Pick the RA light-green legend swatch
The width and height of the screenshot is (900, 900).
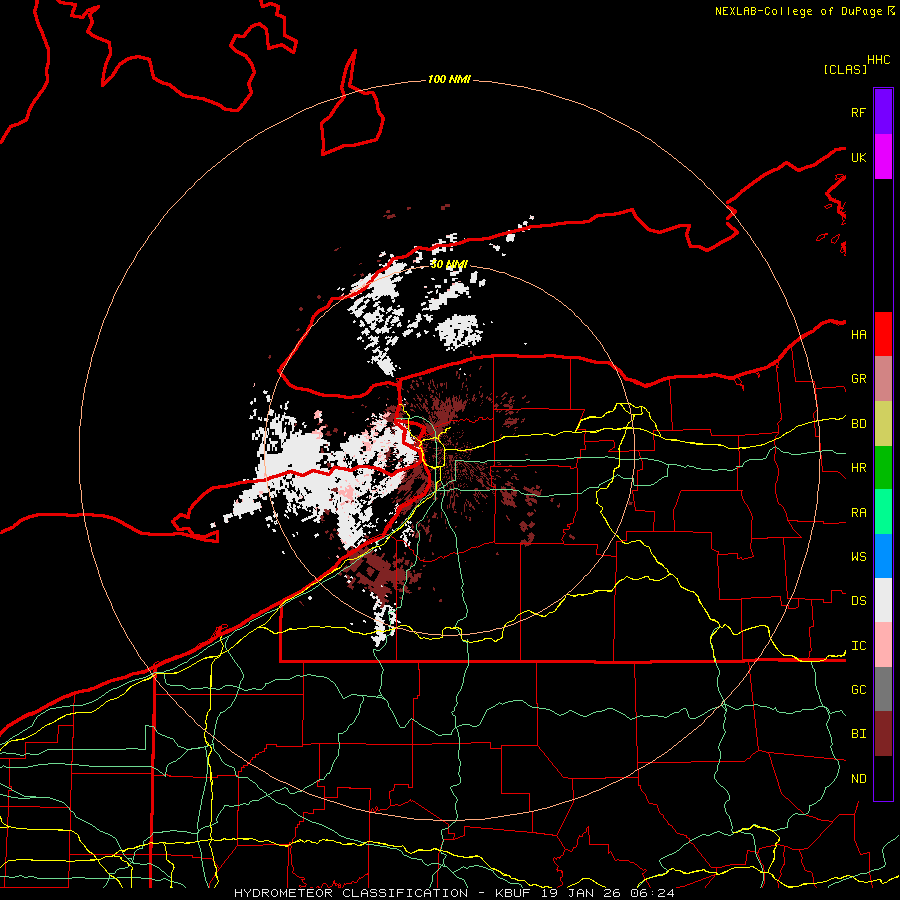(883, 512)
